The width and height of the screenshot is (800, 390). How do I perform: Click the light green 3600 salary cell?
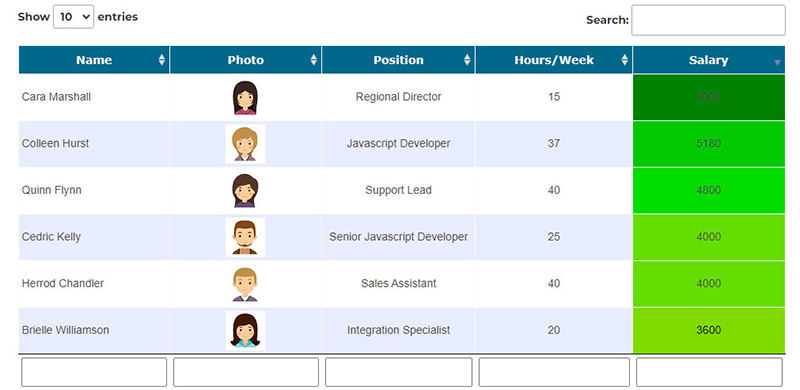(x=709, y=330)
